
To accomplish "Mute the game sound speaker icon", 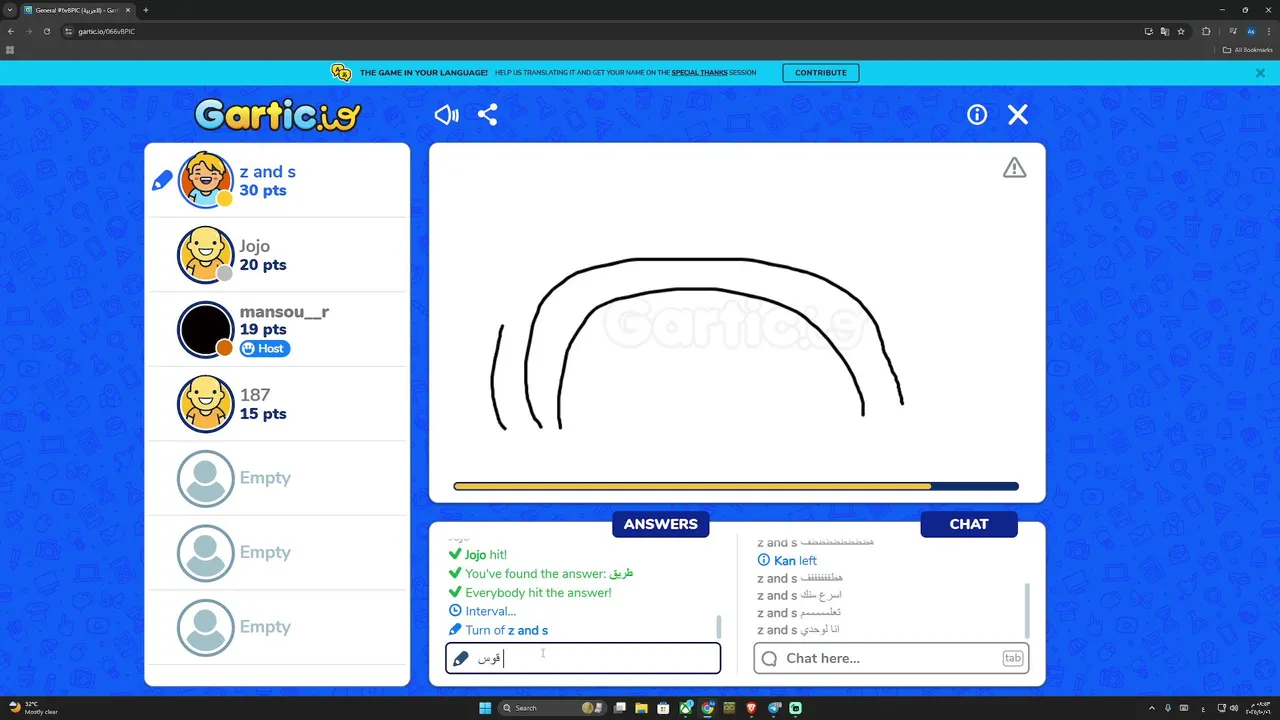I will pos(446,115).
